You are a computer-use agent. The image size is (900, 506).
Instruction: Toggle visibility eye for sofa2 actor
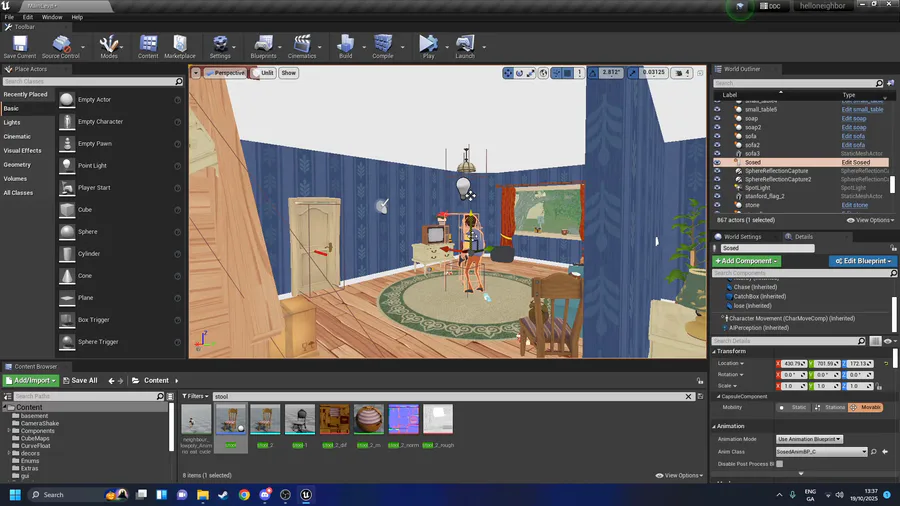tap(717, 145)
